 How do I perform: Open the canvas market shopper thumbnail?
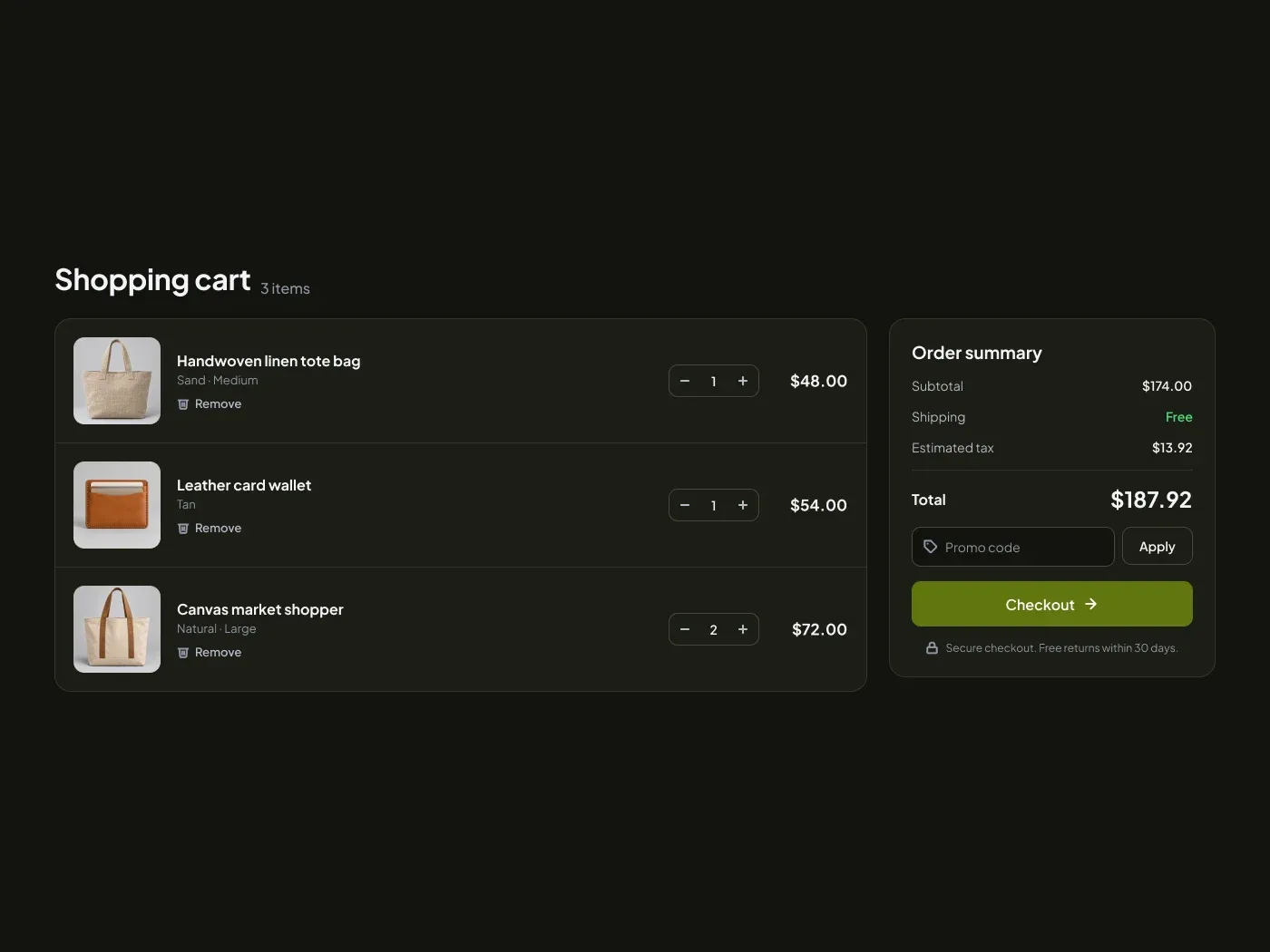[117, 629]
